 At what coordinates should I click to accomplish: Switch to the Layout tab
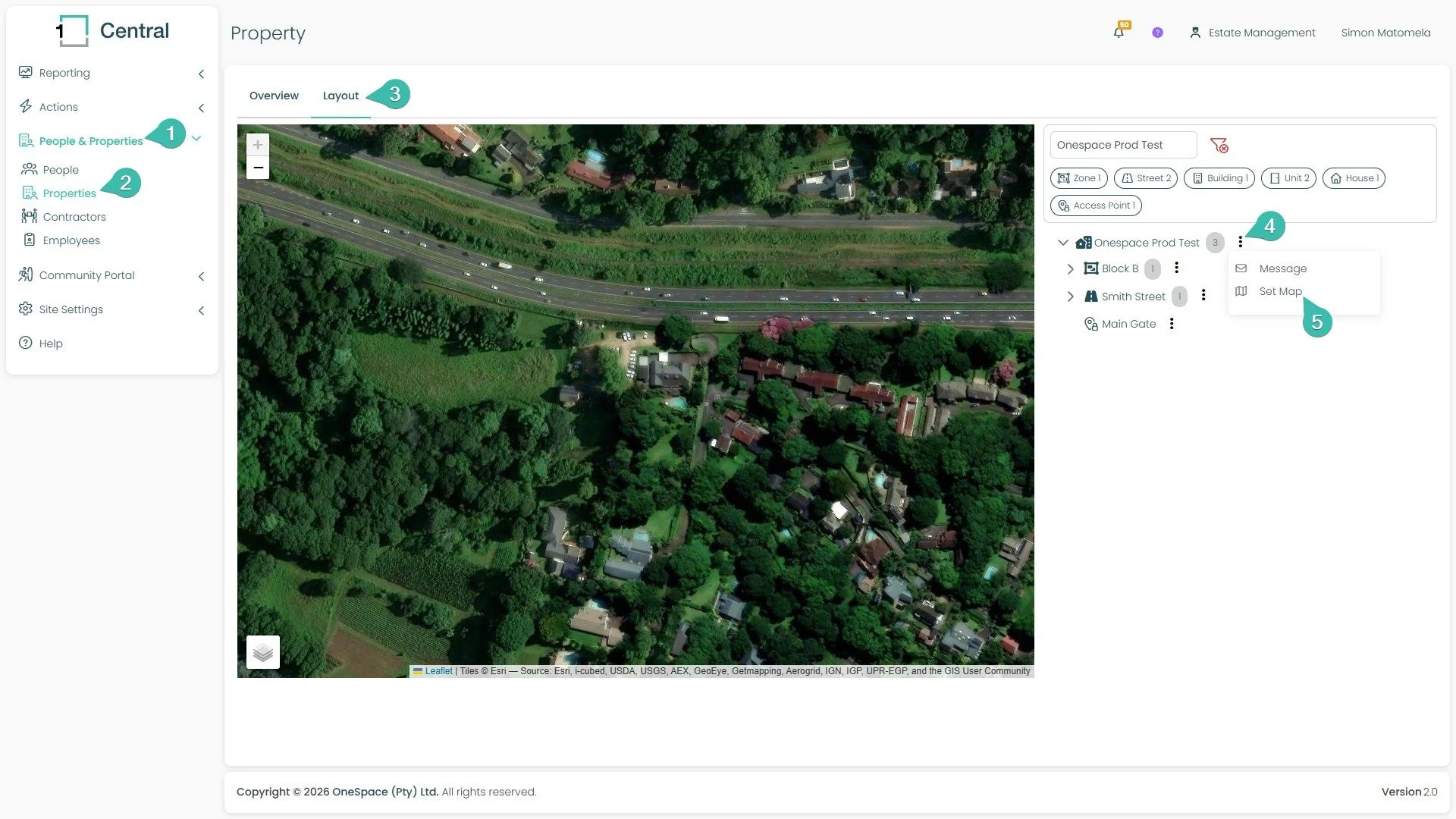coord(340,96)
